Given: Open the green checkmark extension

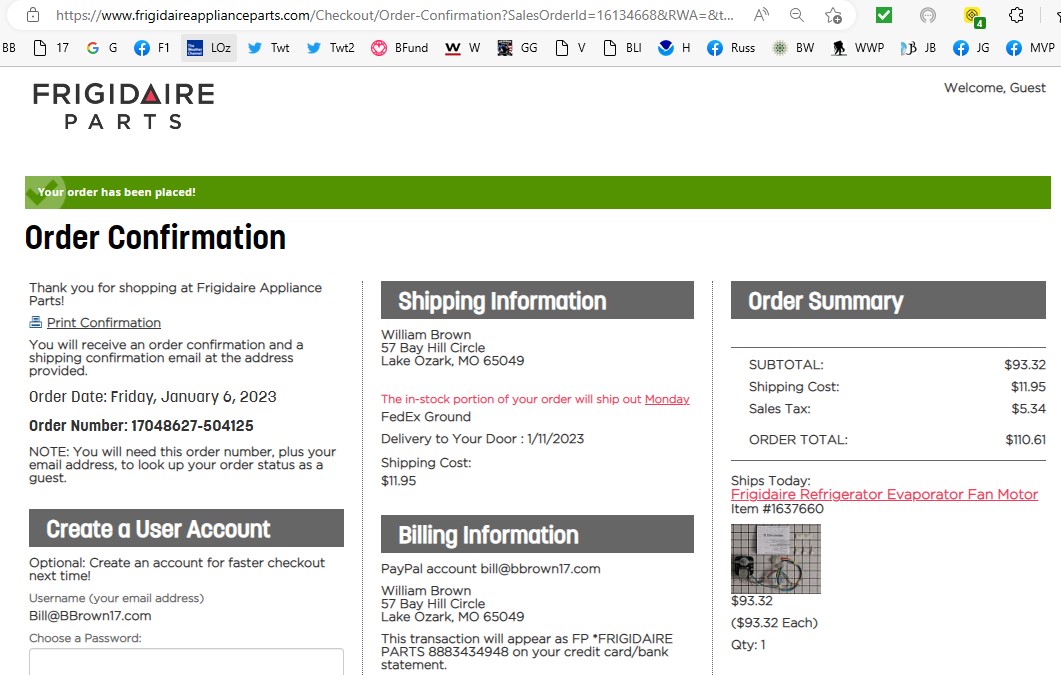Looking at the screenshot, I should point(884,15).
